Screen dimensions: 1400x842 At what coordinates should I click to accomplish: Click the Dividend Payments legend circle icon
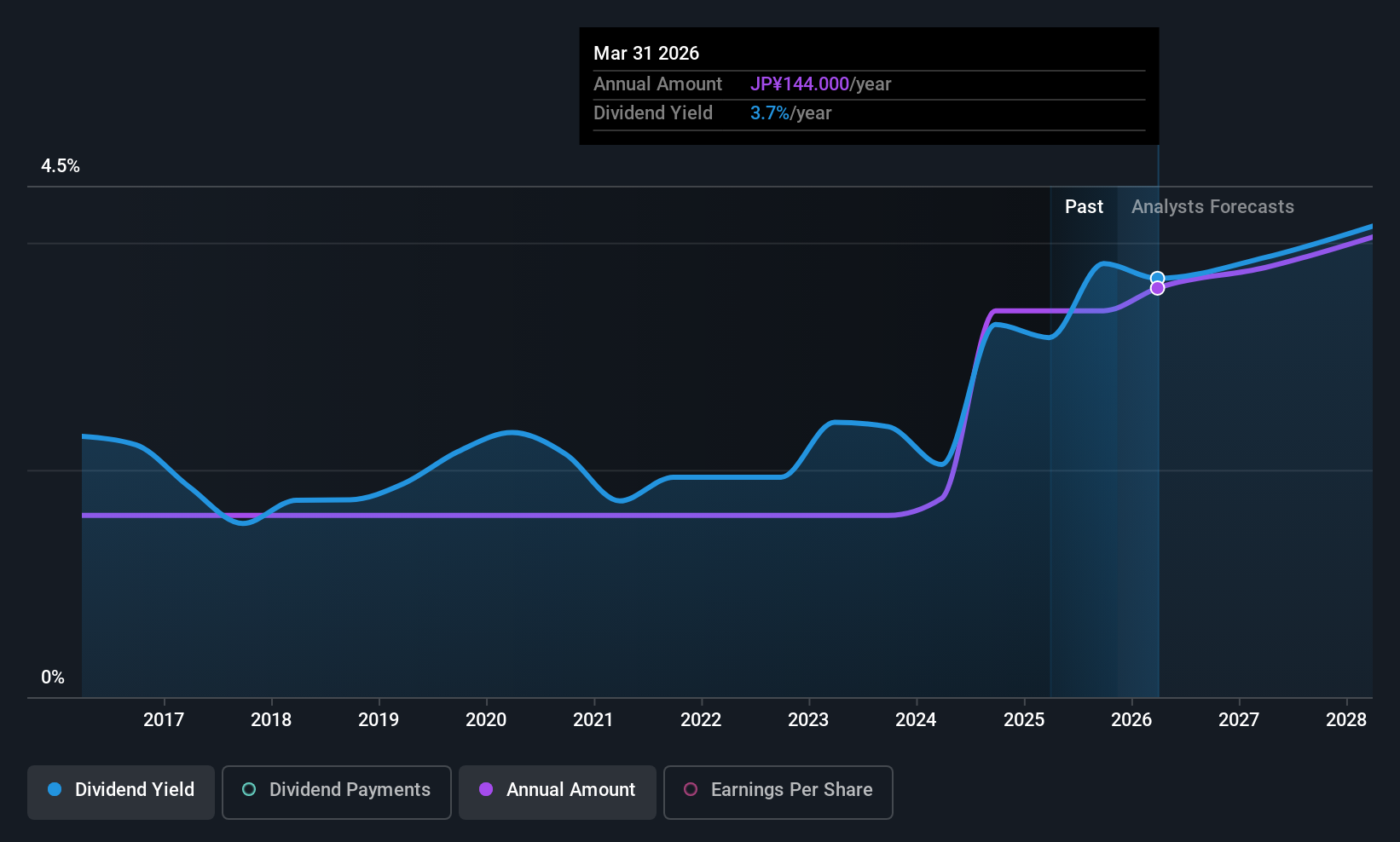248,790
